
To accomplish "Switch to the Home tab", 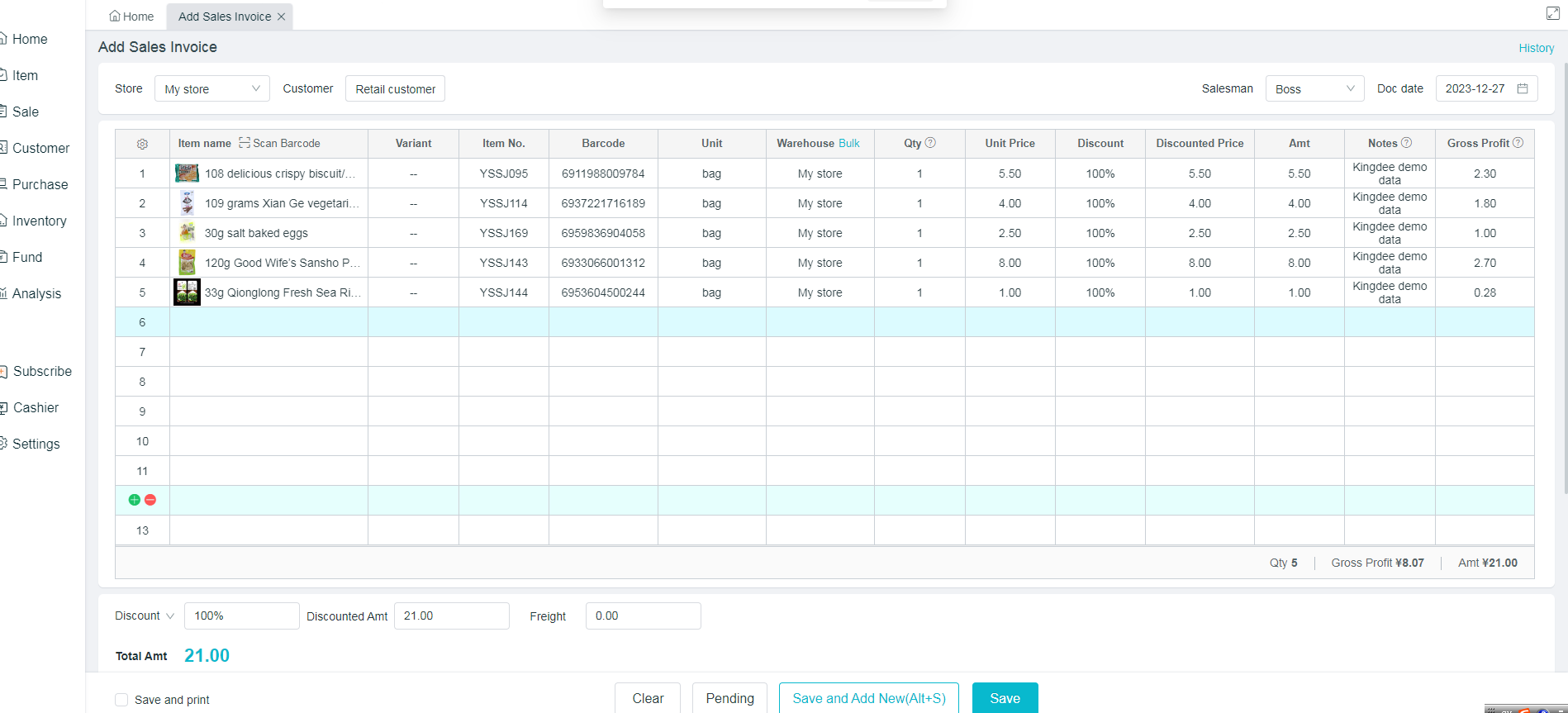I will pyautogui.click(x=131, y=17).
